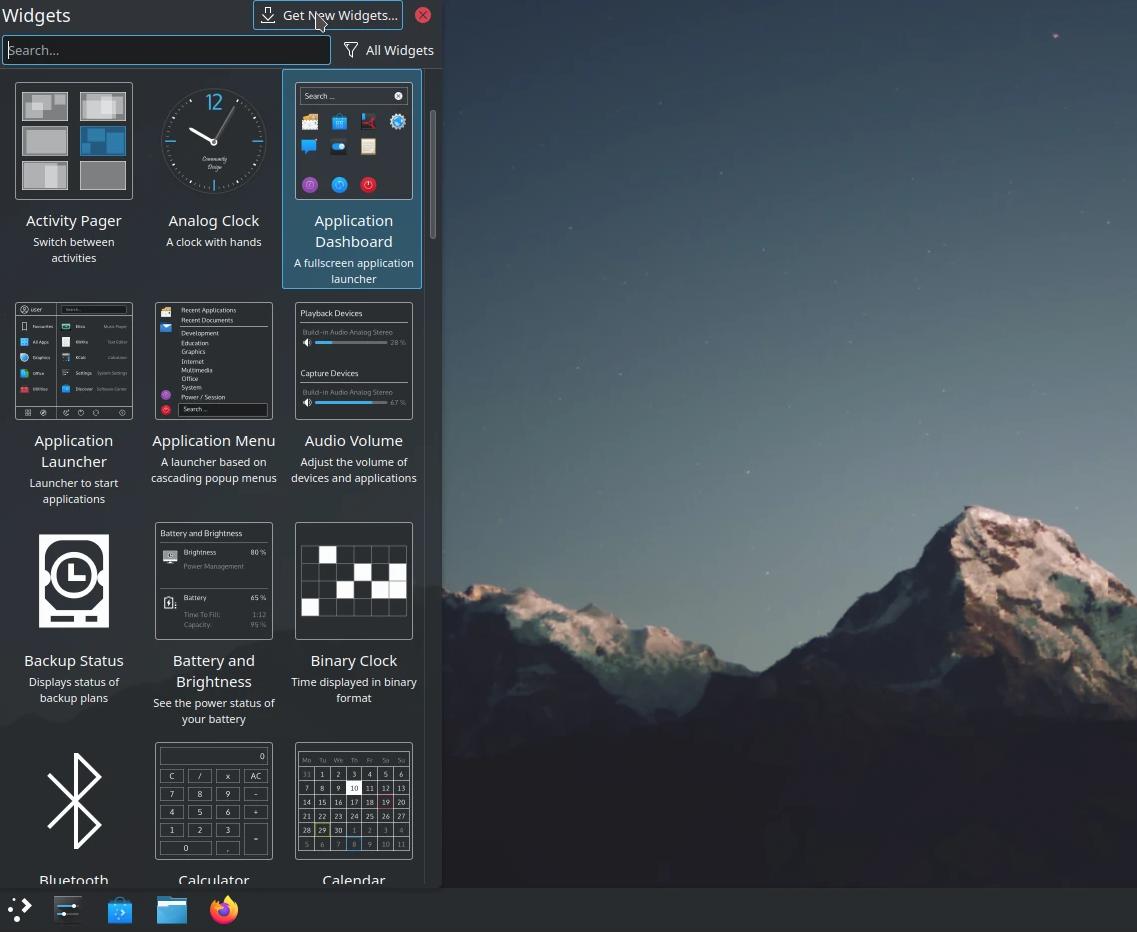Open the KDE application launcher from the taskbar

(18, 908)
